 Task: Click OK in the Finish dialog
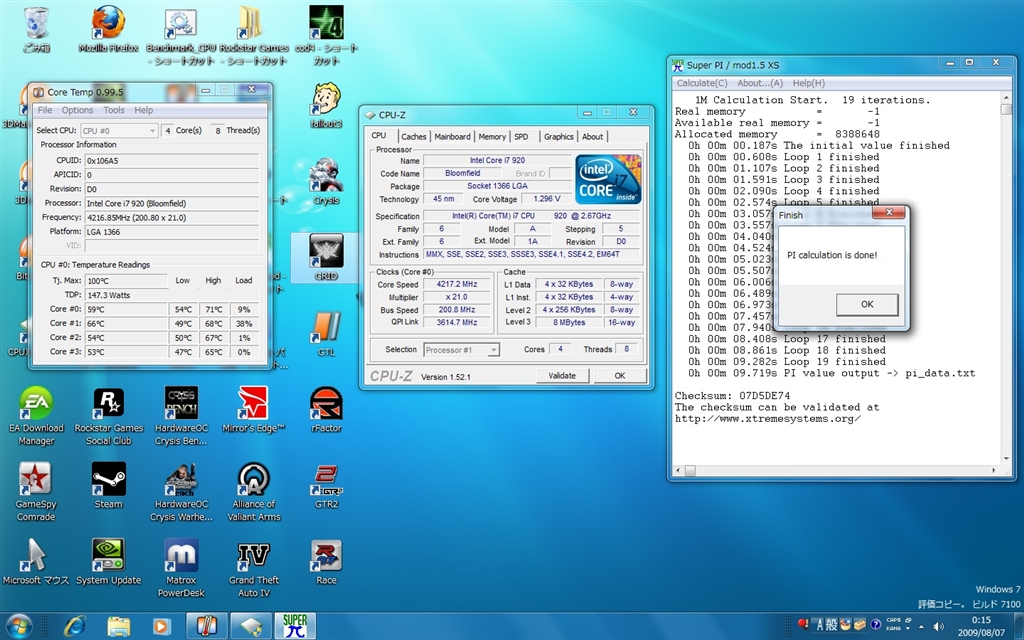point(866,305)
